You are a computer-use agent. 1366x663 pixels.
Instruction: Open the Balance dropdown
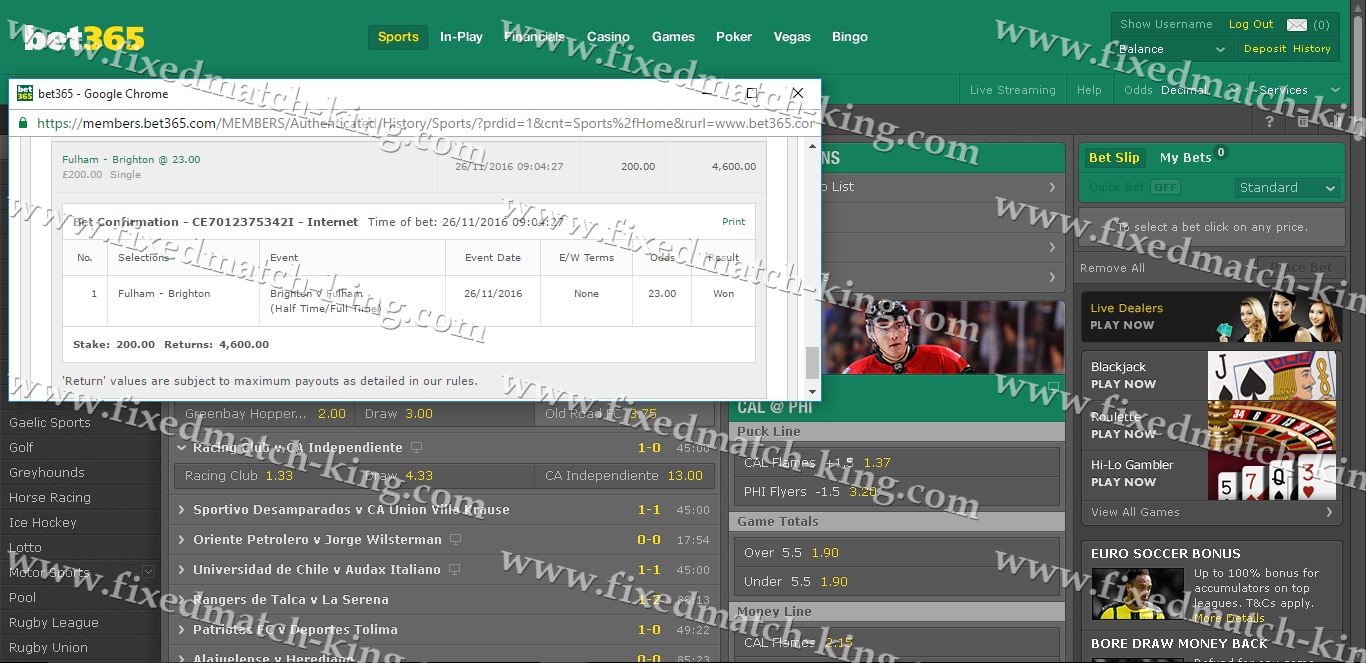click(x=1172, y=49)
